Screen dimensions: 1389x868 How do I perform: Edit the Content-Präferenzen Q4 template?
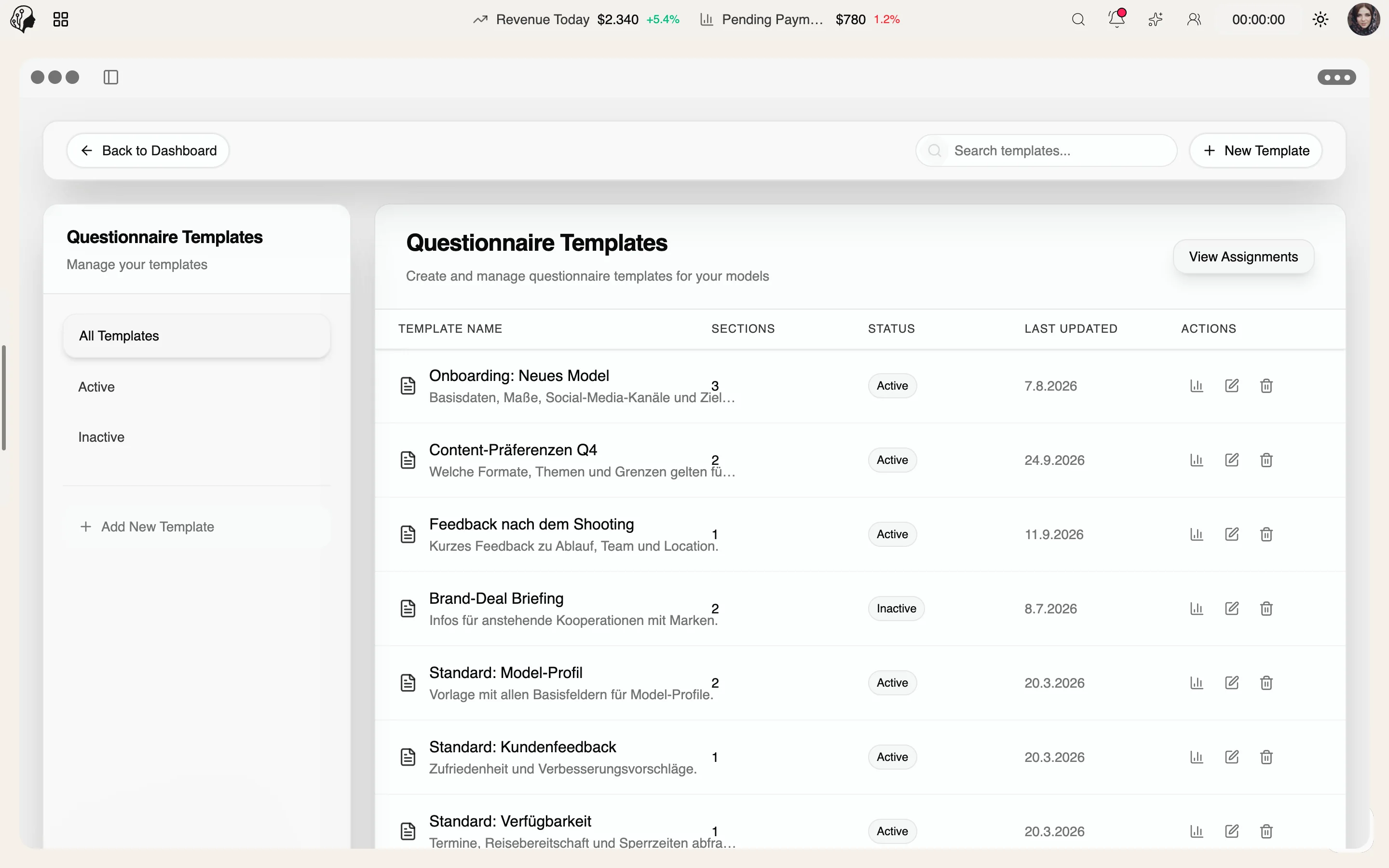(1232, 460)
